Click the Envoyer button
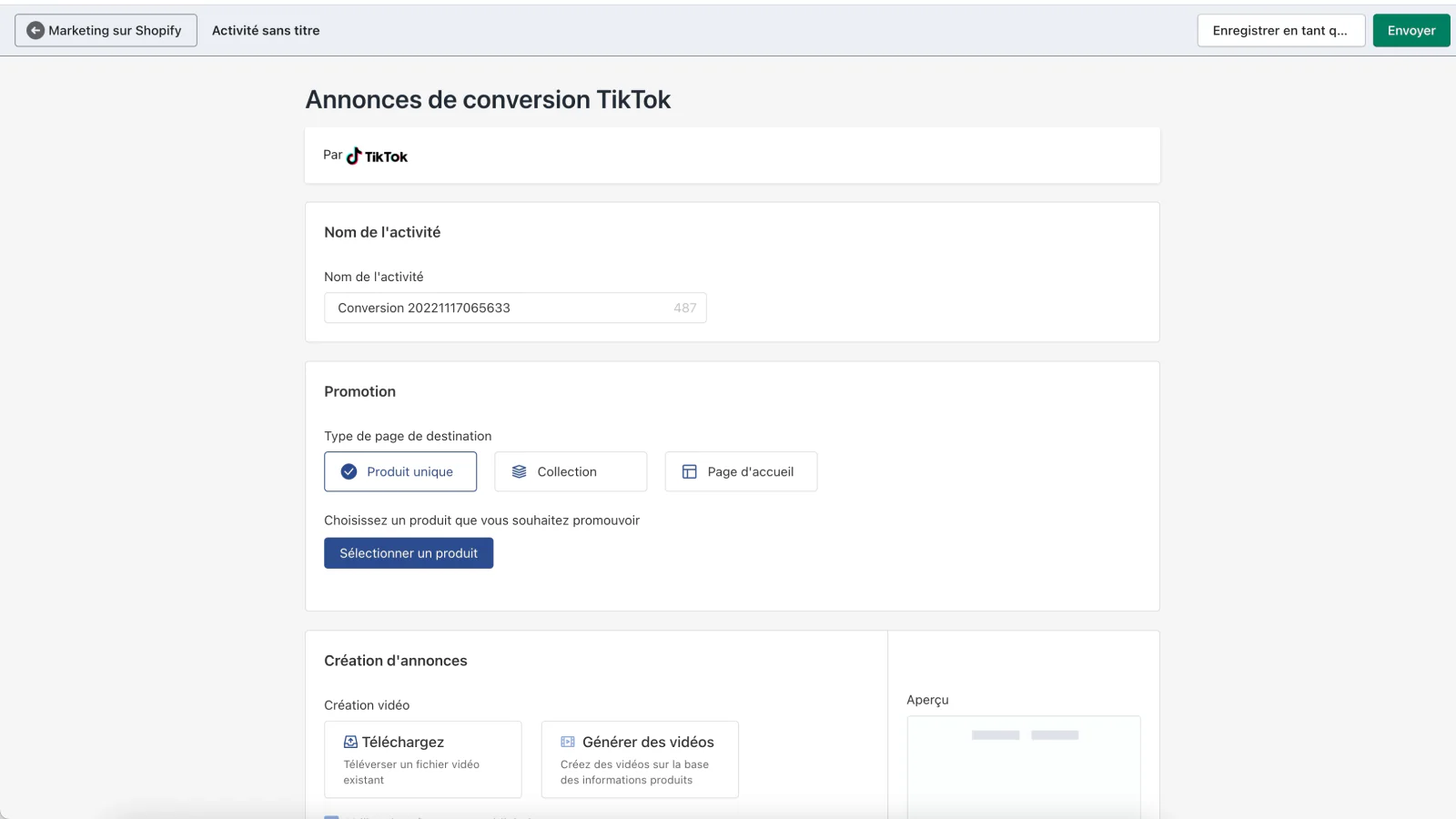 pos(1411,30)
